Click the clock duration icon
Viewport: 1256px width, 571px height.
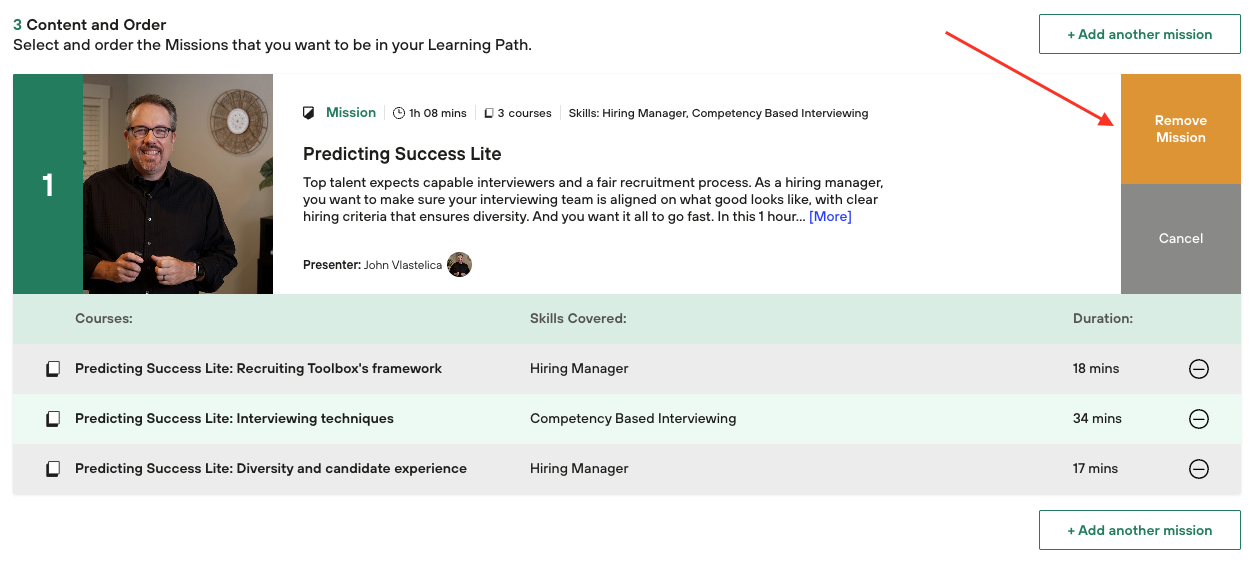tap(399, 113)
